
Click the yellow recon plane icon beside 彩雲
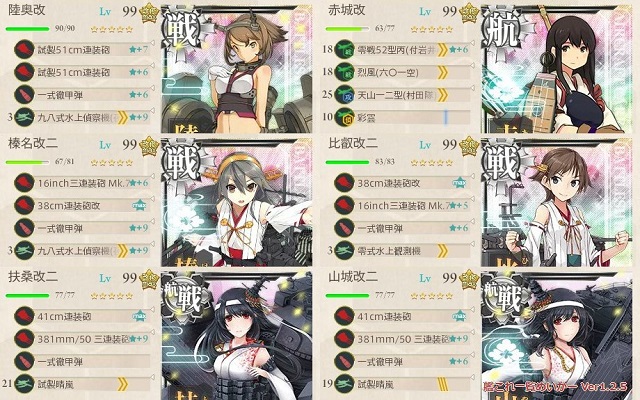pos(344,118)
